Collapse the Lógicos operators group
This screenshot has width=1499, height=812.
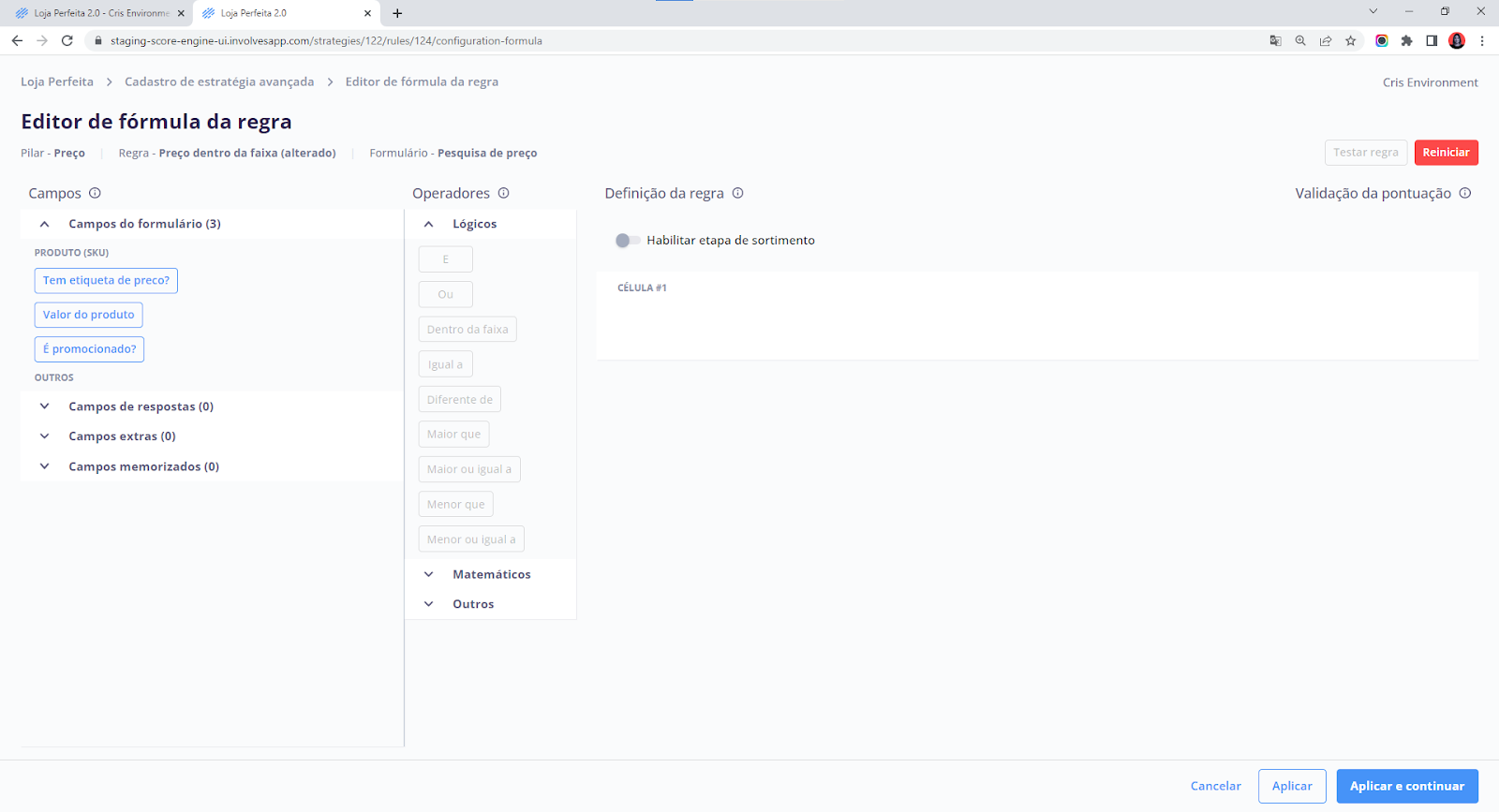428,224
